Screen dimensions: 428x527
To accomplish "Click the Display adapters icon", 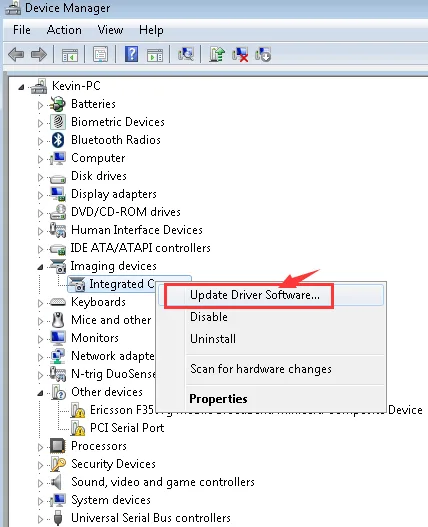I will coord(57,194).
